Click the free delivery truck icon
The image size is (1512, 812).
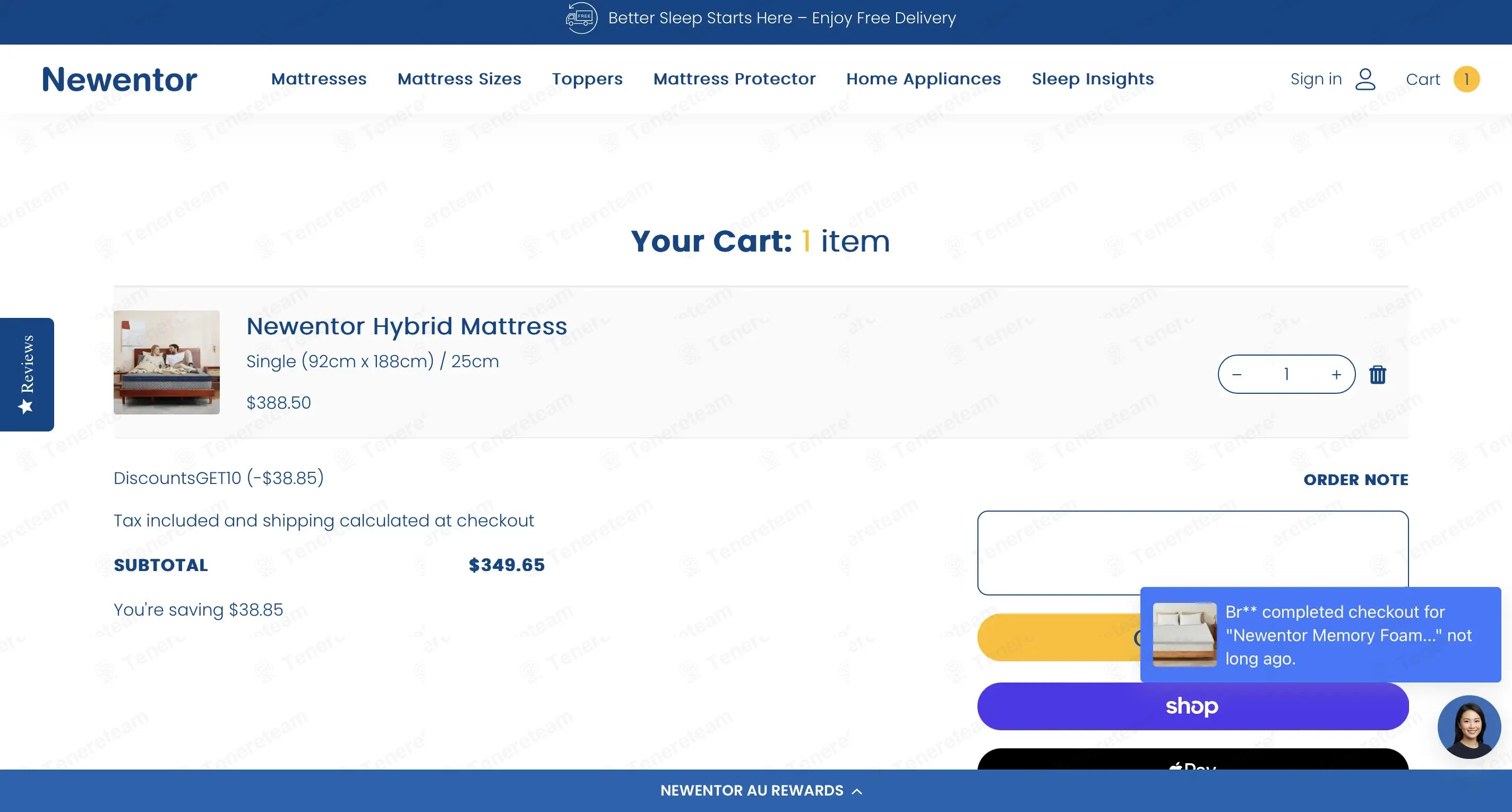pyautogui.click(x=581, y=18)
